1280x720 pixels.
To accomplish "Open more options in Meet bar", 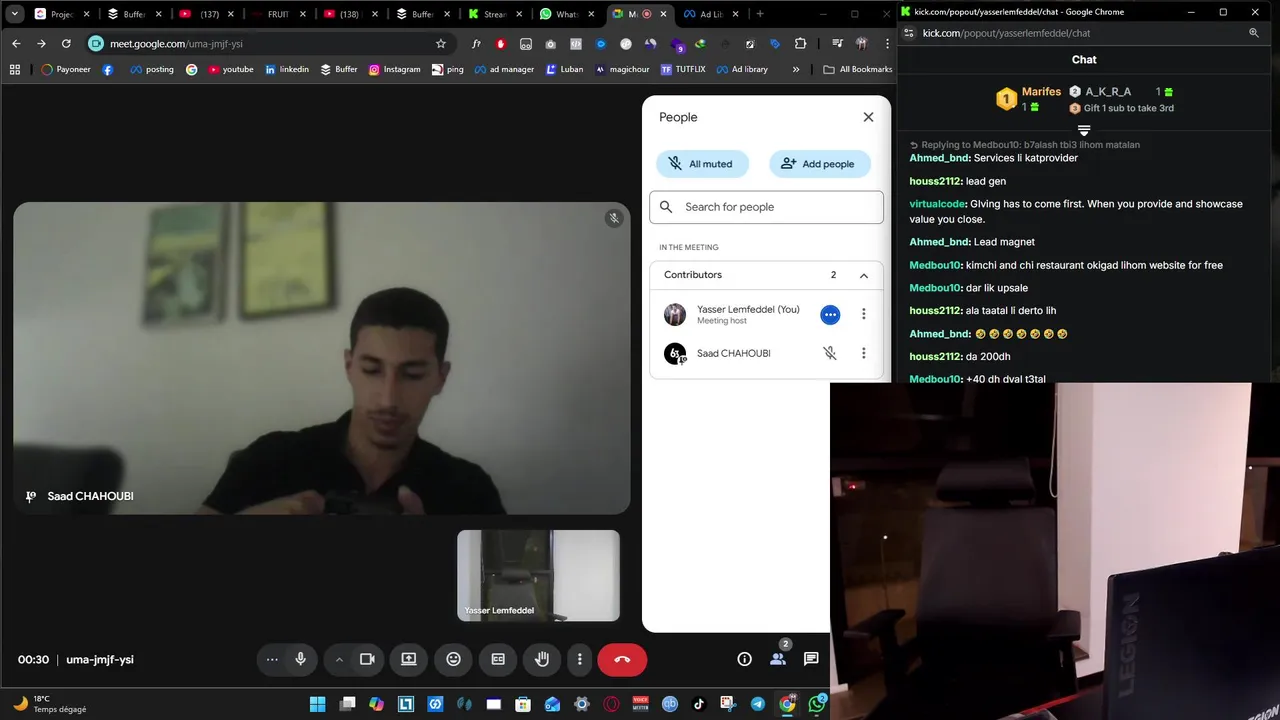I will coord(580,659).
